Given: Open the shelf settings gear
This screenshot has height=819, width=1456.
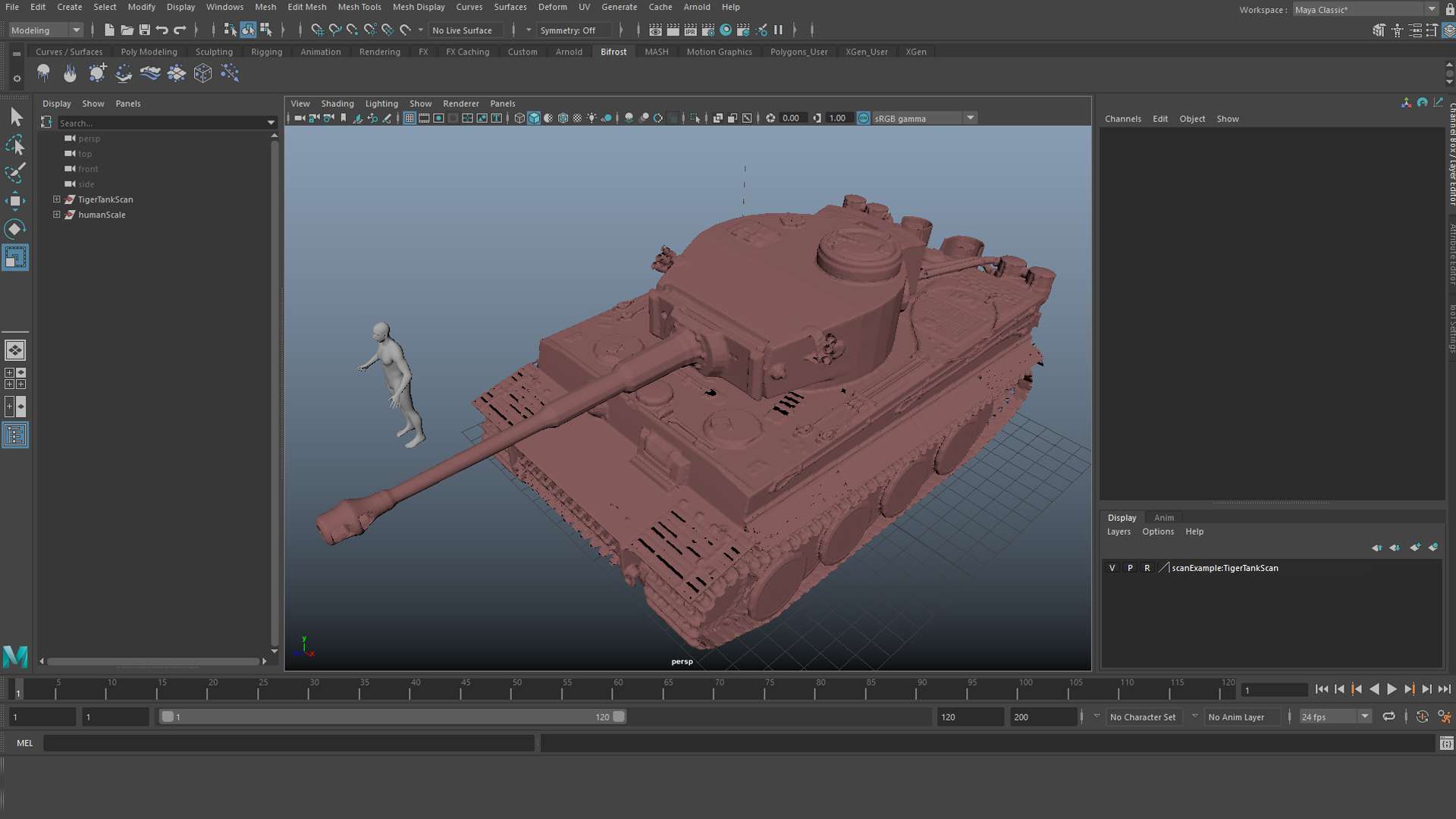Looking at the screenshot, I should pyautogui.click(x=17, y=78).
